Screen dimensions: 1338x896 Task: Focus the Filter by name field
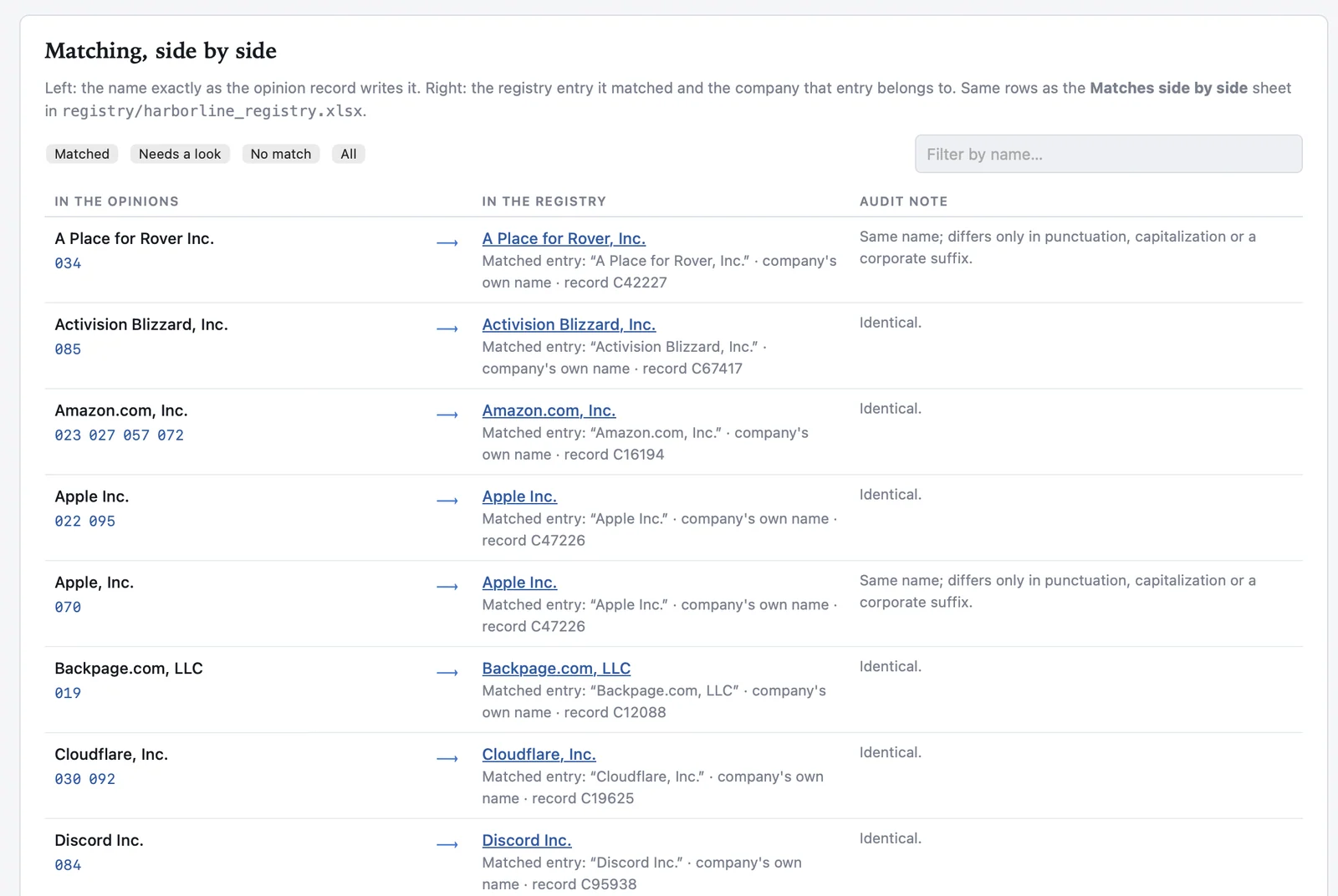pyautogui.click(x=1108, y=154)
